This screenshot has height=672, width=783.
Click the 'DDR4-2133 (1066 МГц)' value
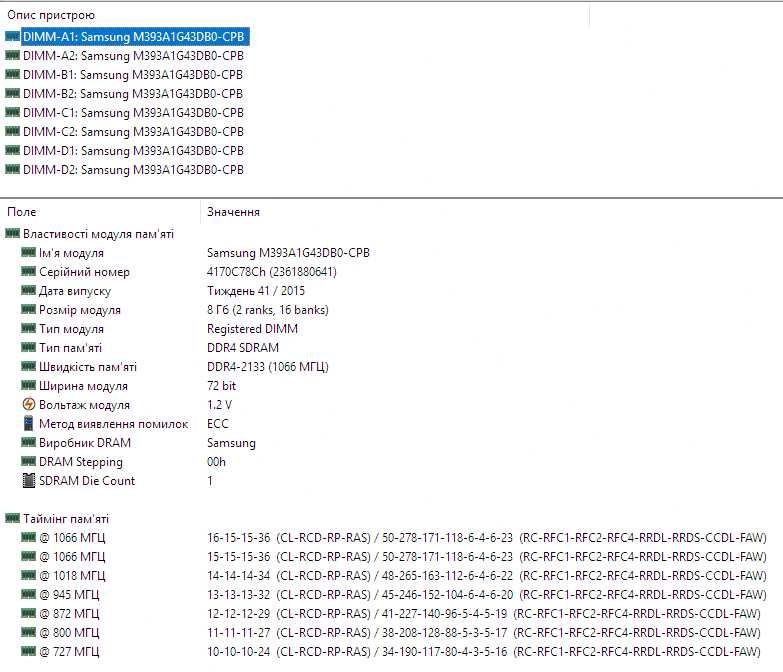click(268, 366)
